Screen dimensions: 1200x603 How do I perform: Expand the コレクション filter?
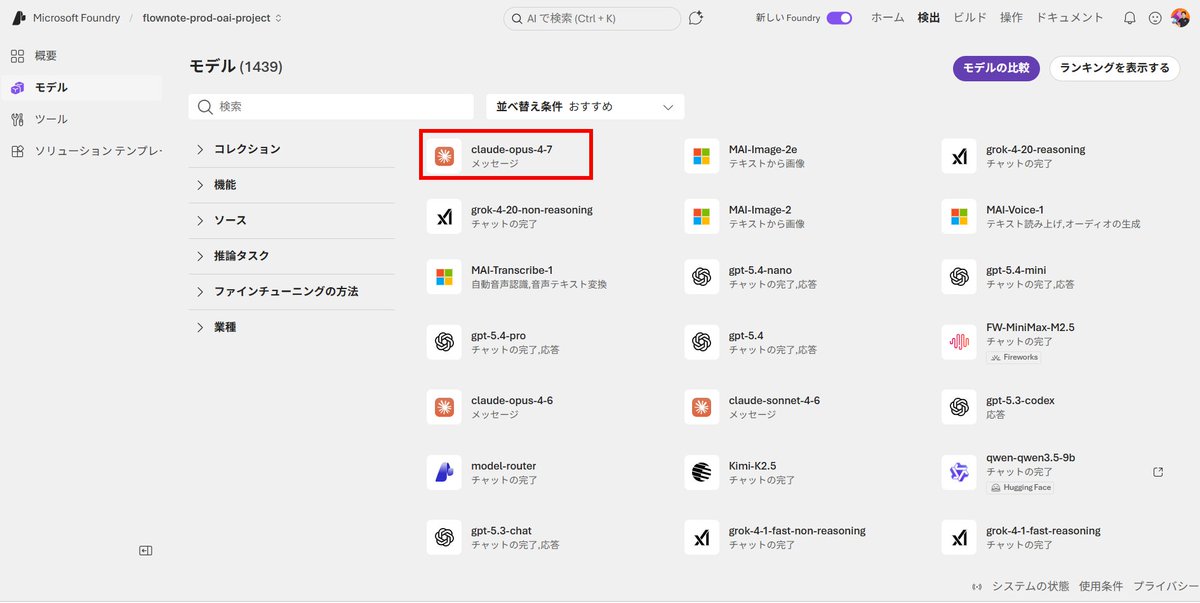tap(292, 149)
